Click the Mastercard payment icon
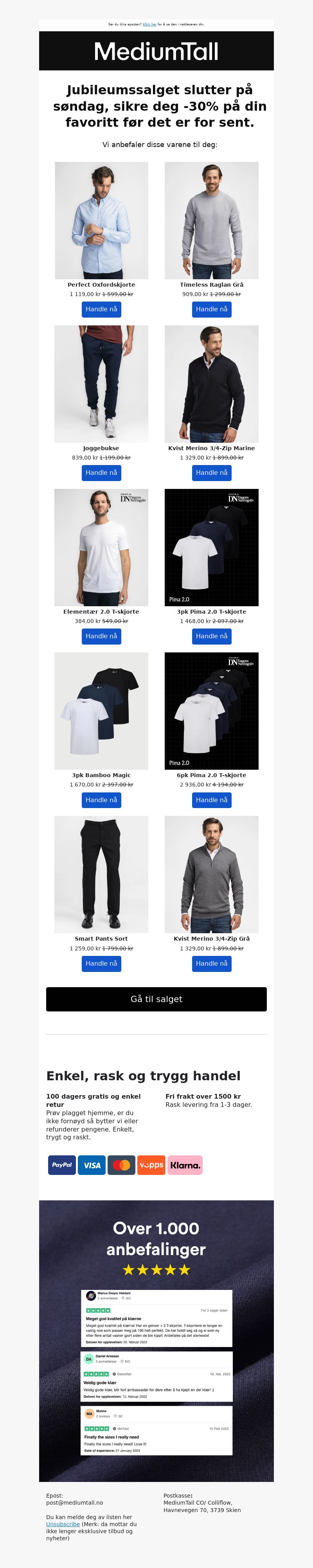The image size is (313, 1568). click(121, 1165)
